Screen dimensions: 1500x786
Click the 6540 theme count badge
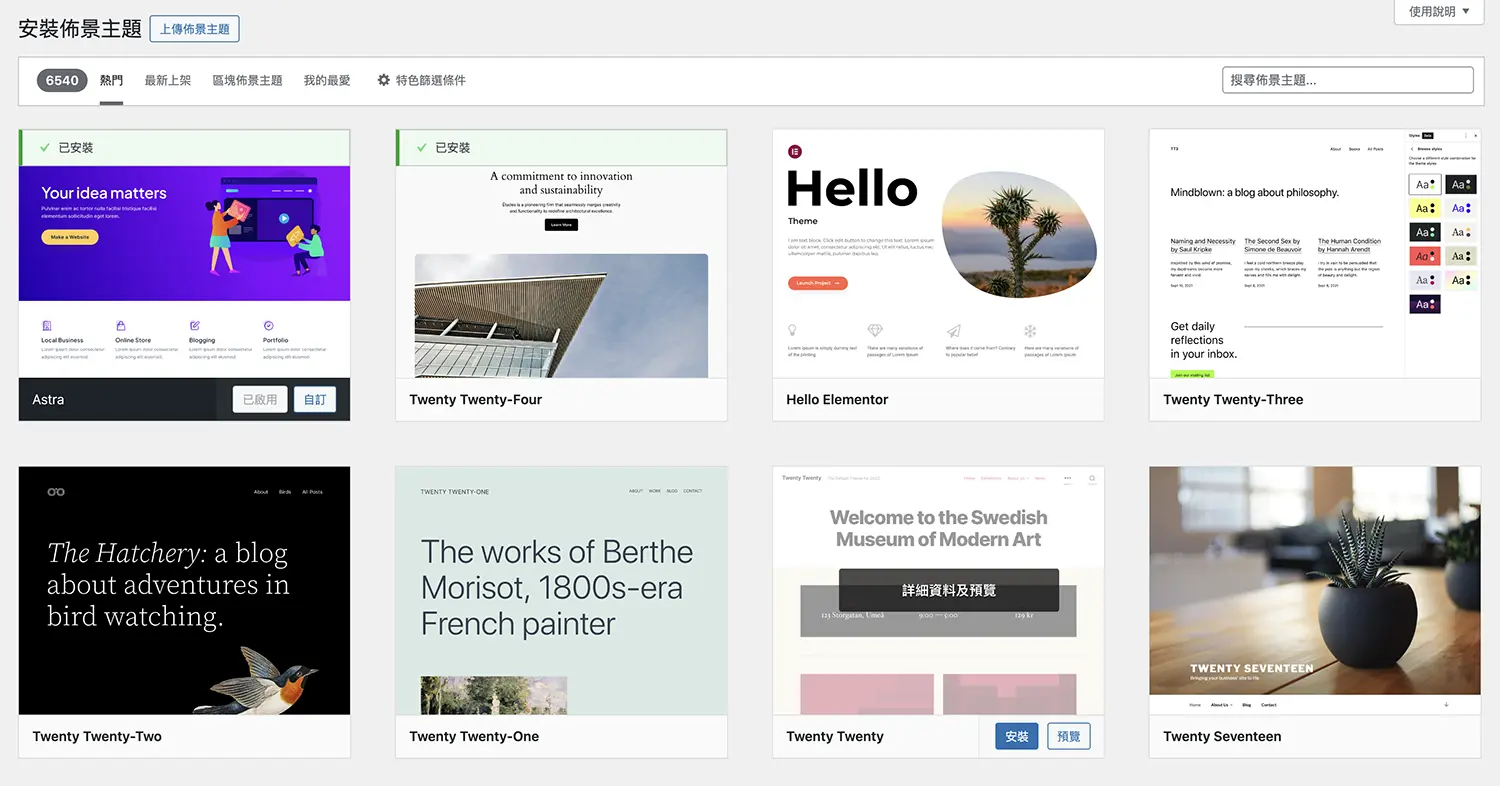pos(62,80)
